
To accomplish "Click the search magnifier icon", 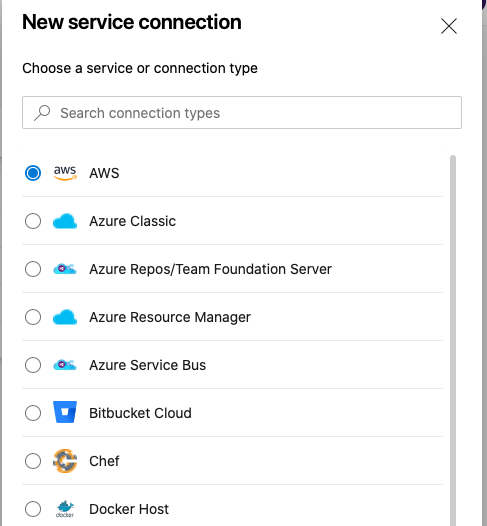I will (42, 113).
